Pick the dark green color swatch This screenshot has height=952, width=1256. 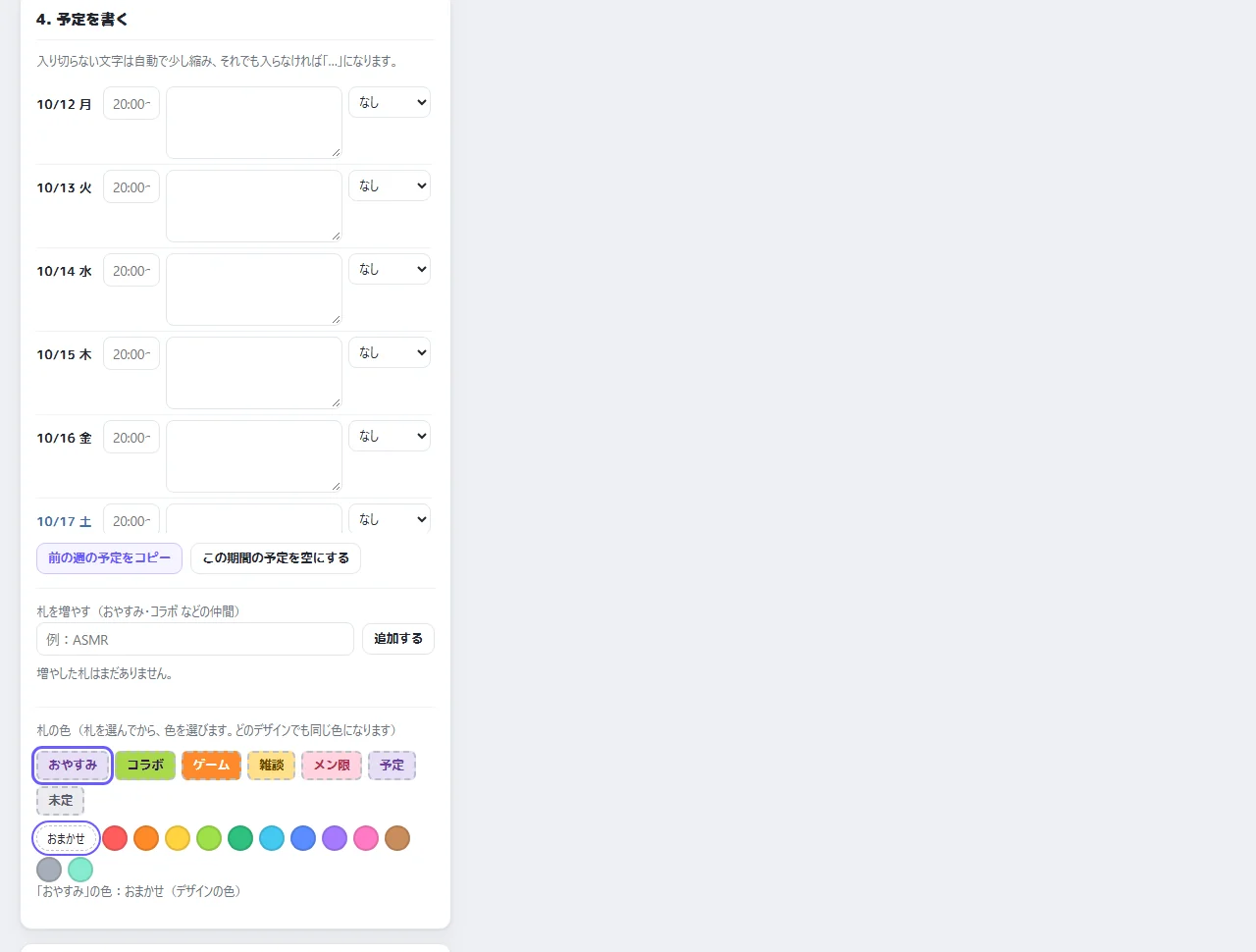point(240,838)
